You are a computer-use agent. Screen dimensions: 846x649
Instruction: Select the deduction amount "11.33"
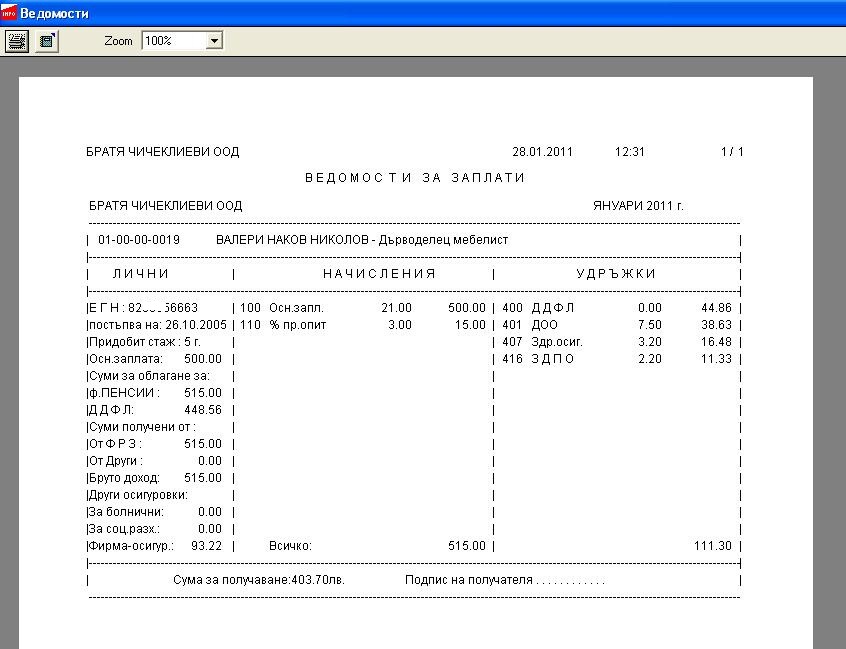tap(717, 359)
